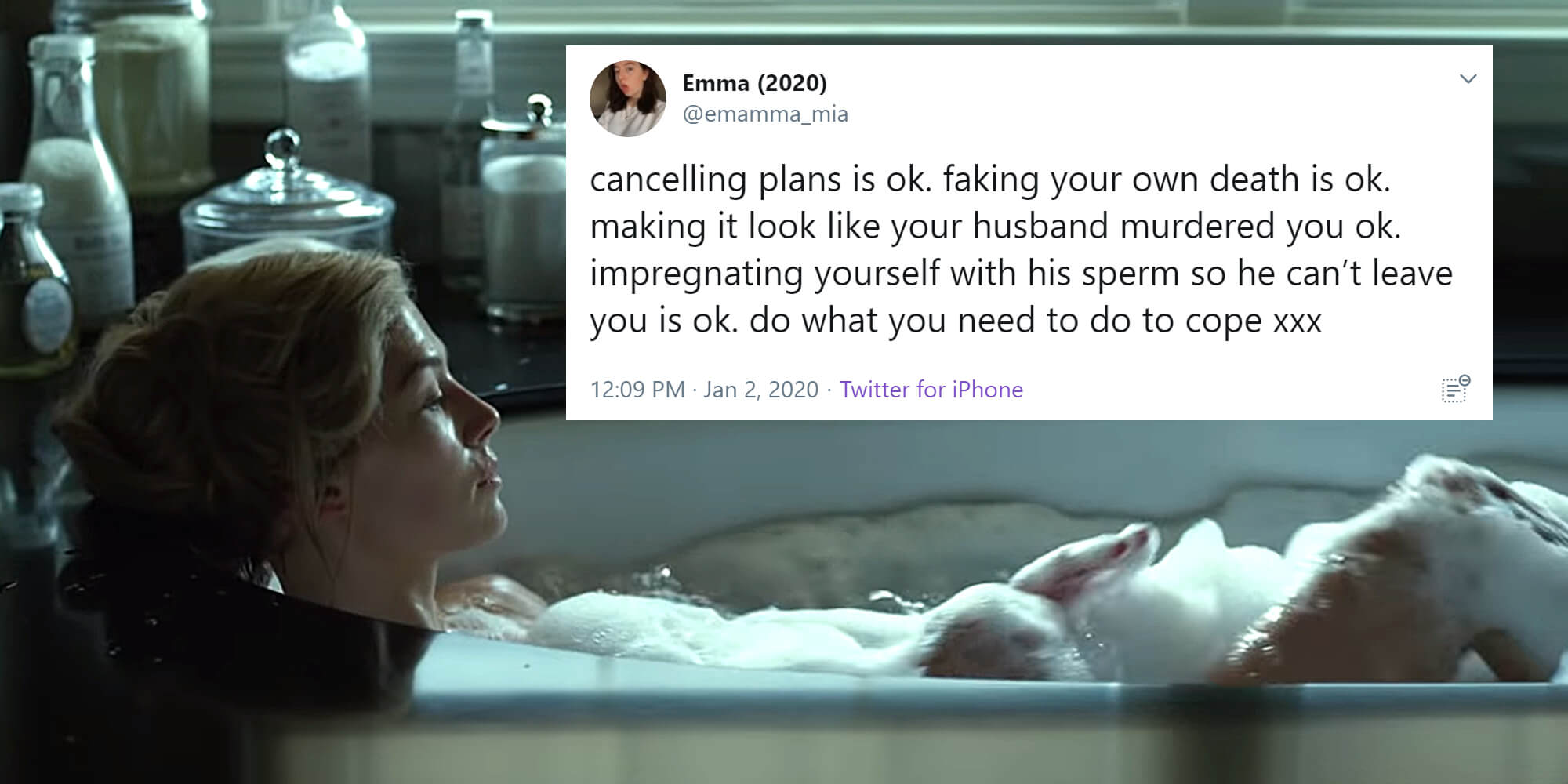The width and height of the screenshot is (1568, 784).
Task: Click the tweet line starting 'impregnating yourself'
Action: click(x=1021, y=274)
